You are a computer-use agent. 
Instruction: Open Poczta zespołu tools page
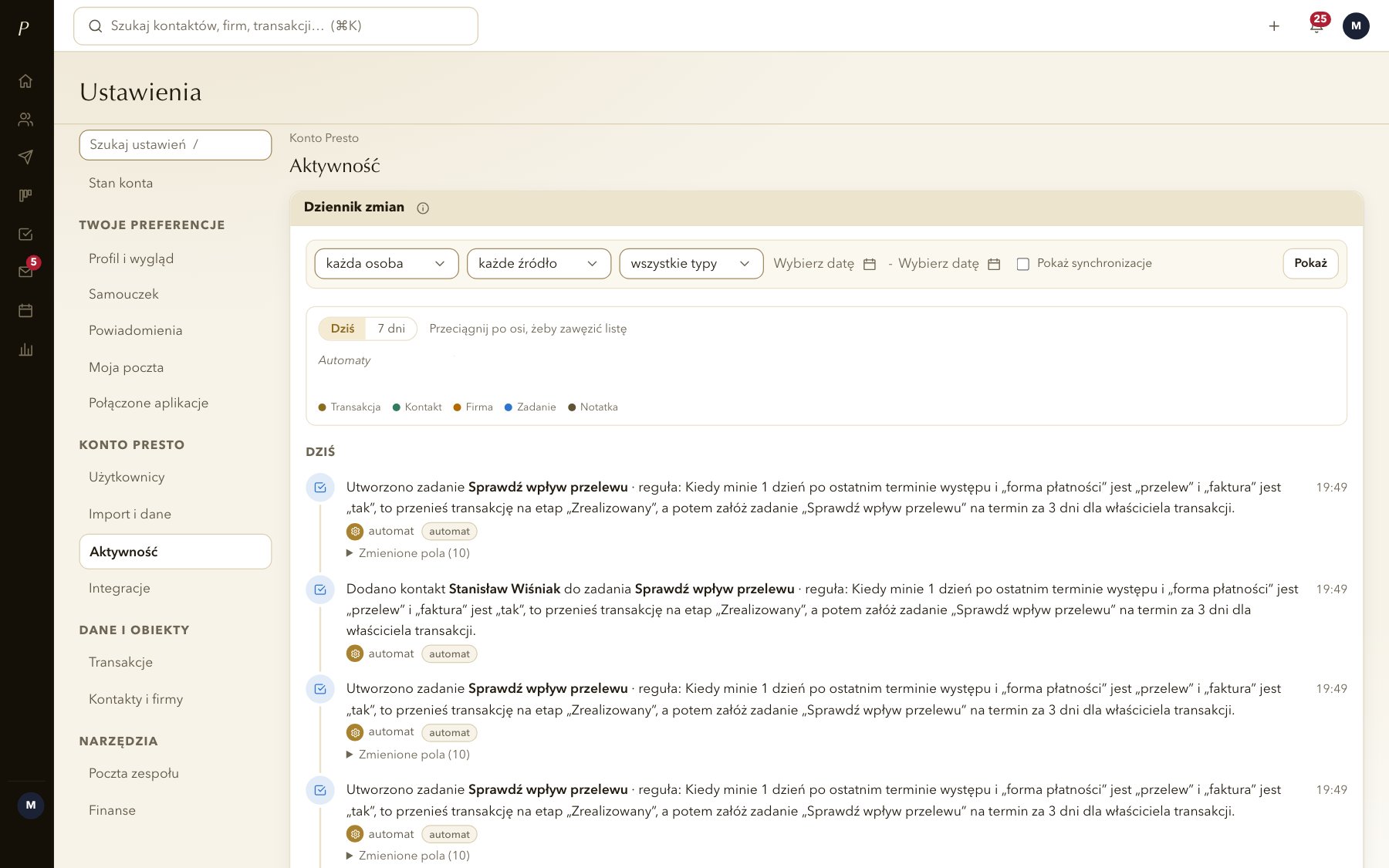tap(133, 773)
